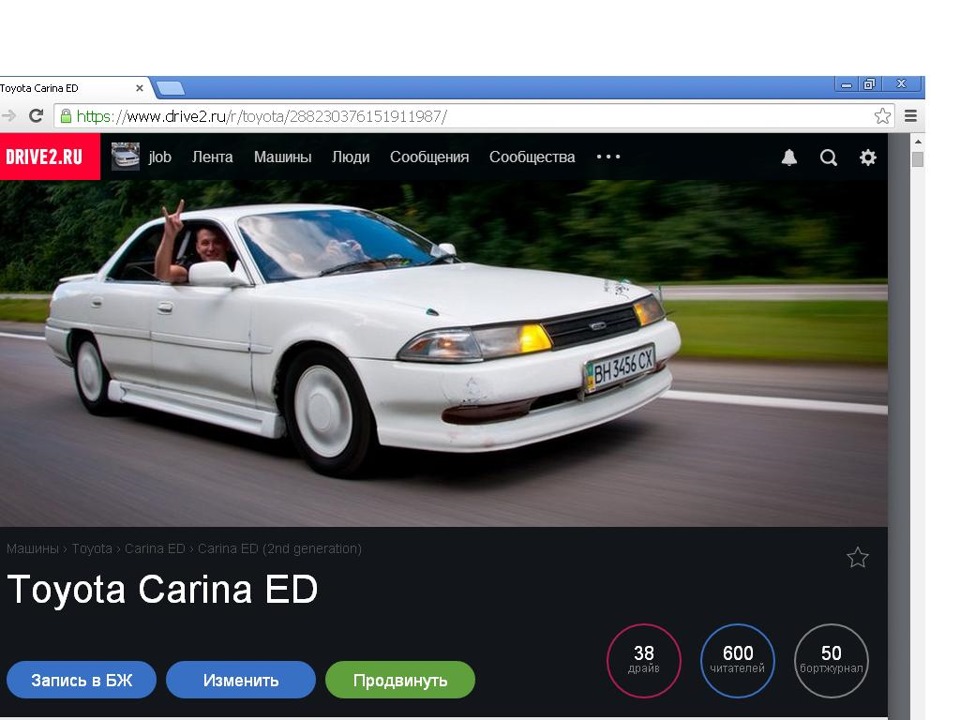Bookmark page with address bar star
The width and height of the screenshot is (960, 720).
882,116
